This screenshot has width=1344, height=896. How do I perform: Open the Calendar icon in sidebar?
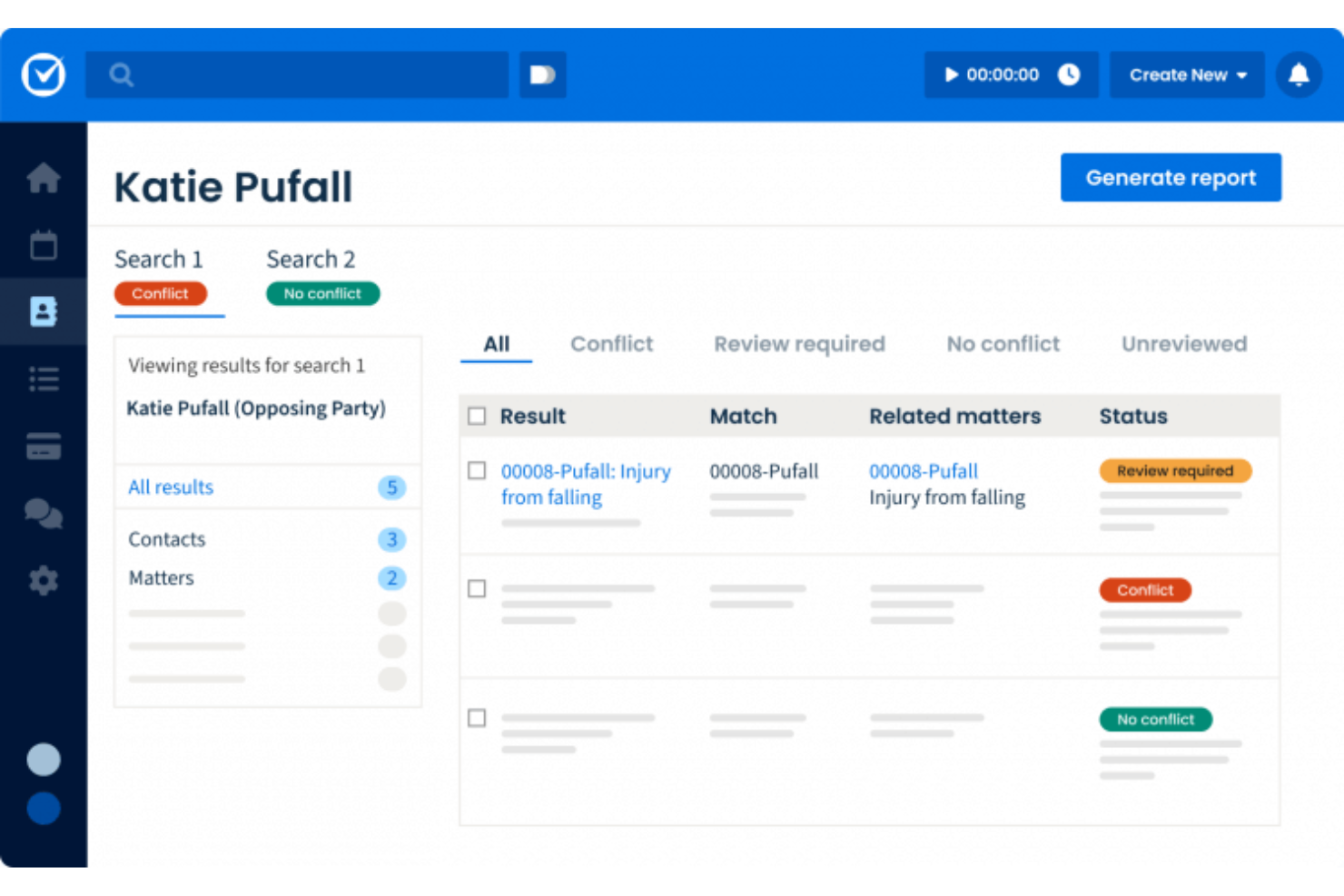[44, 245]
